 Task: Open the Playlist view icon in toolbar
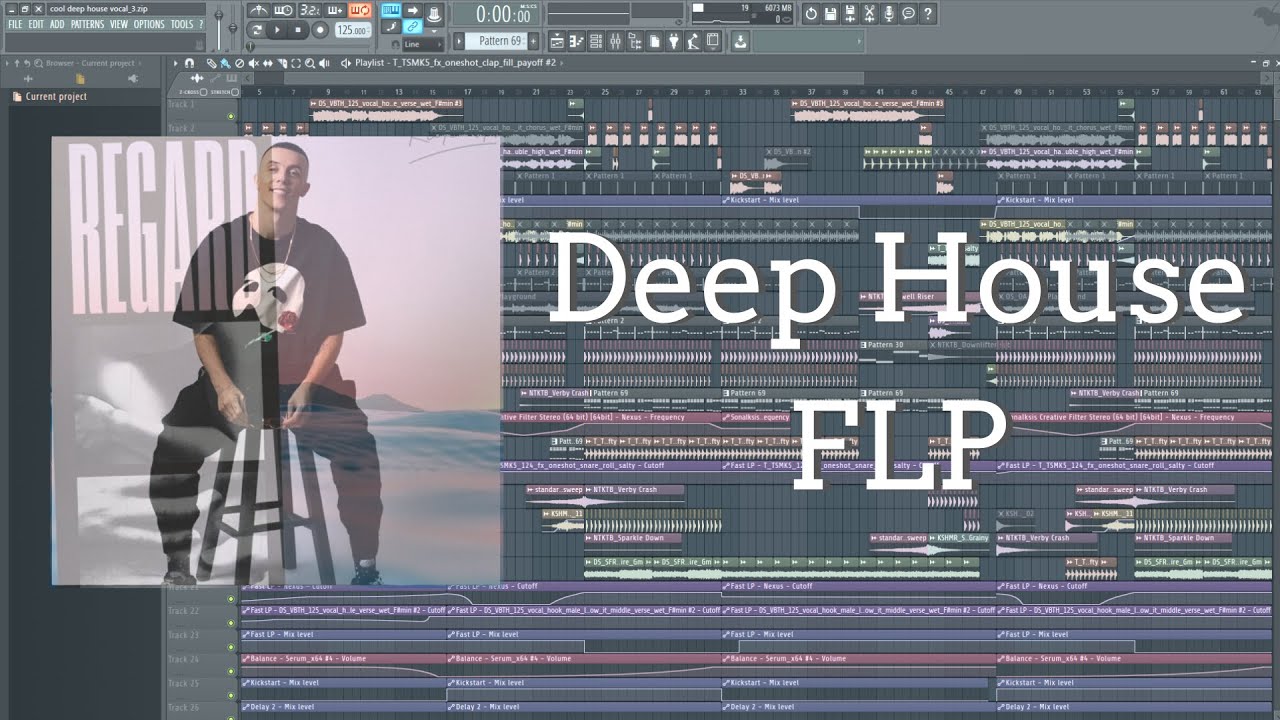(557, 41)
